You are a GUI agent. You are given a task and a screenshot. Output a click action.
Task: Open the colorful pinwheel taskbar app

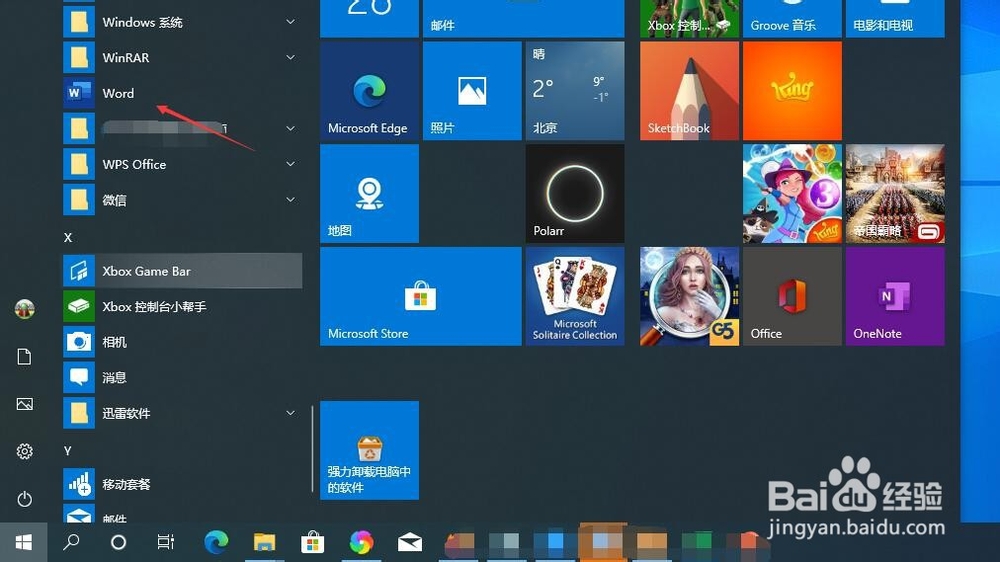[x=361, y=542]
